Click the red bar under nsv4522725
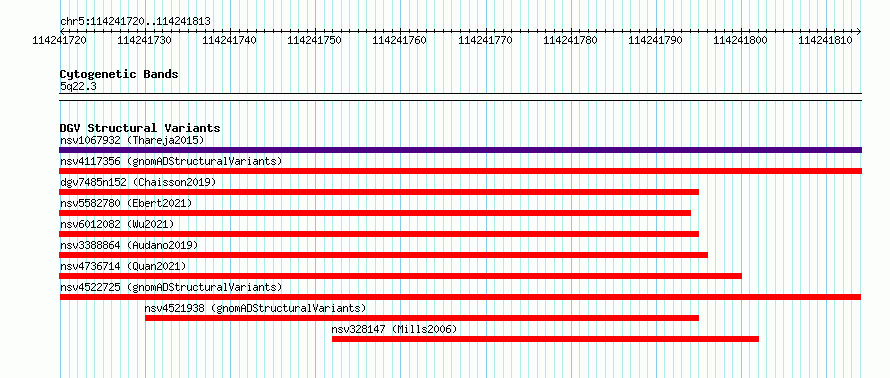This screenshot has height=378, width=890. [x=460, y=297]
